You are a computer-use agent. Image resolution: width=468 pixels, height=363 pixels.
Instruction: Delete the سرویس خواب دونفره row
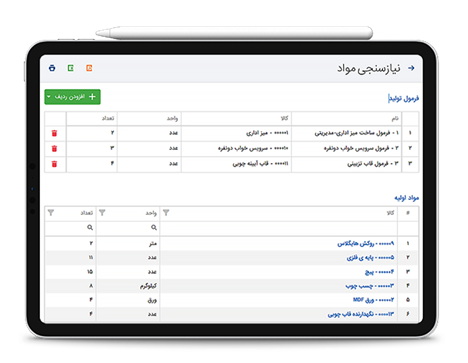pyautogui.click(x=54, y=148)
